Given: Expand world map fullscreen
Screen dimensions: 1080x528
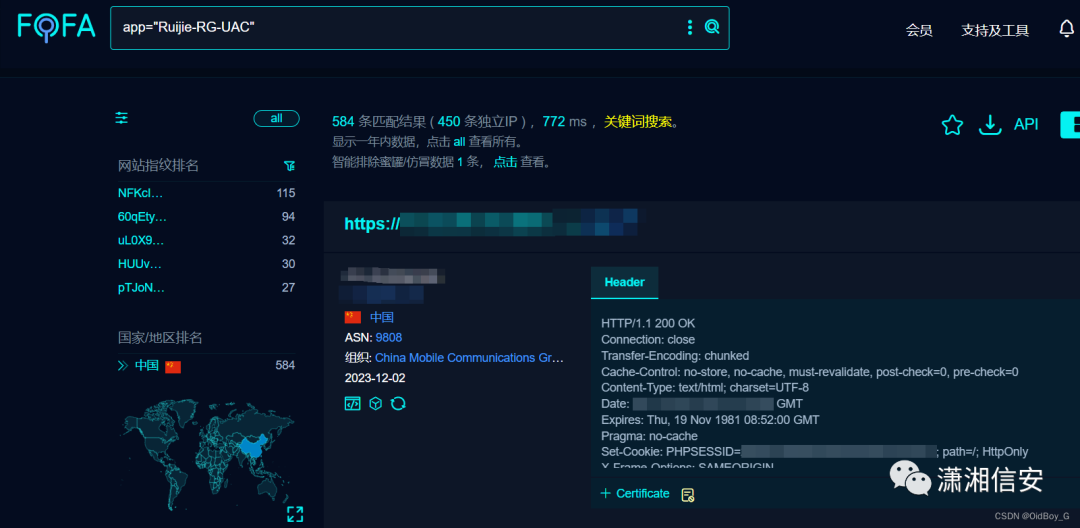Looking at the screenshot, I should point(295,514).
